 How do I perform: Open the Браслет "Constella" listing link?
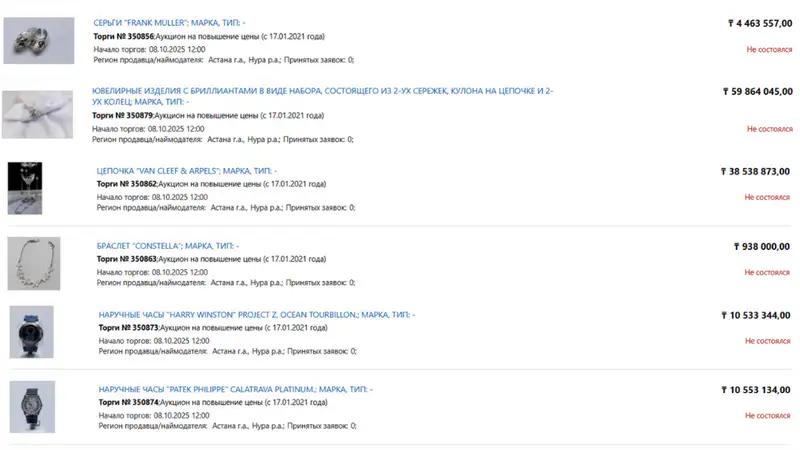coord(168,246)
